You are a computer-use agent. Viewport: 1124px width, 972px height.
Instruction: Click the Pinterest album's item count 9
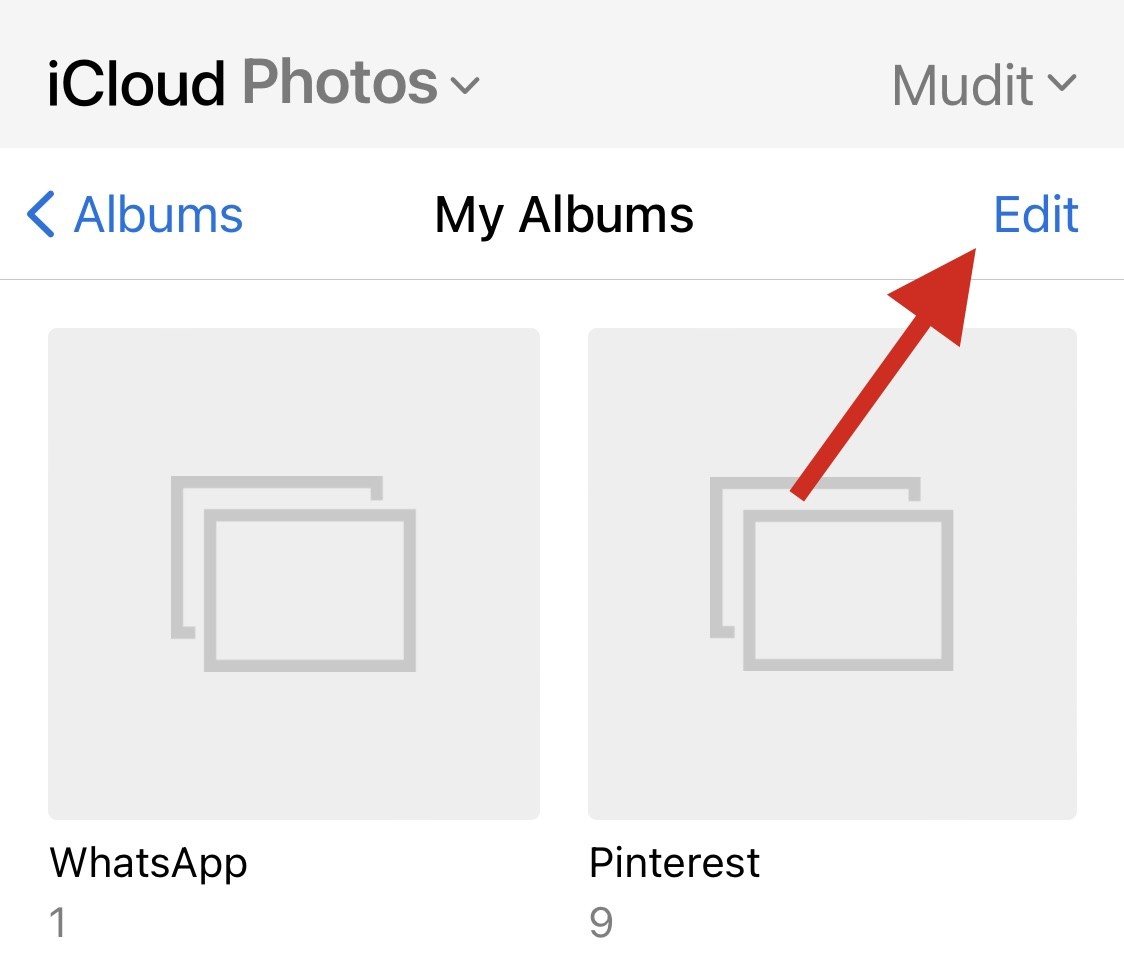coord(600,922)
